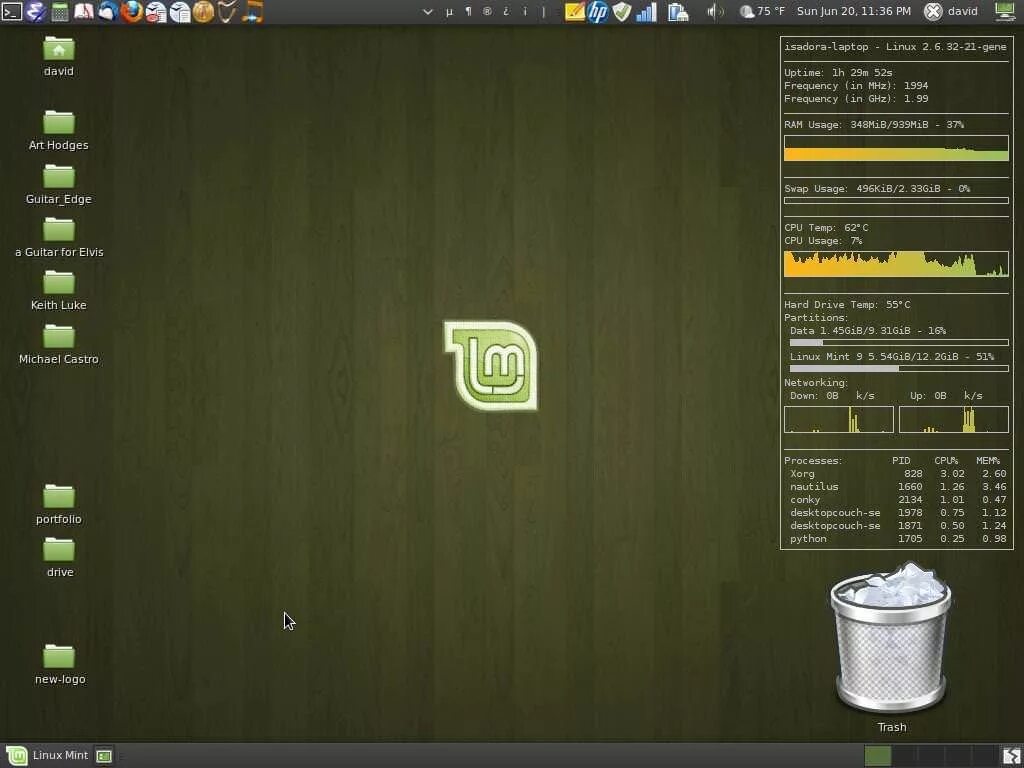Click the Uptime: 1h 29m 52s text
The width and height of the screenshot is (1024, 768).
[x=839, y=72]
